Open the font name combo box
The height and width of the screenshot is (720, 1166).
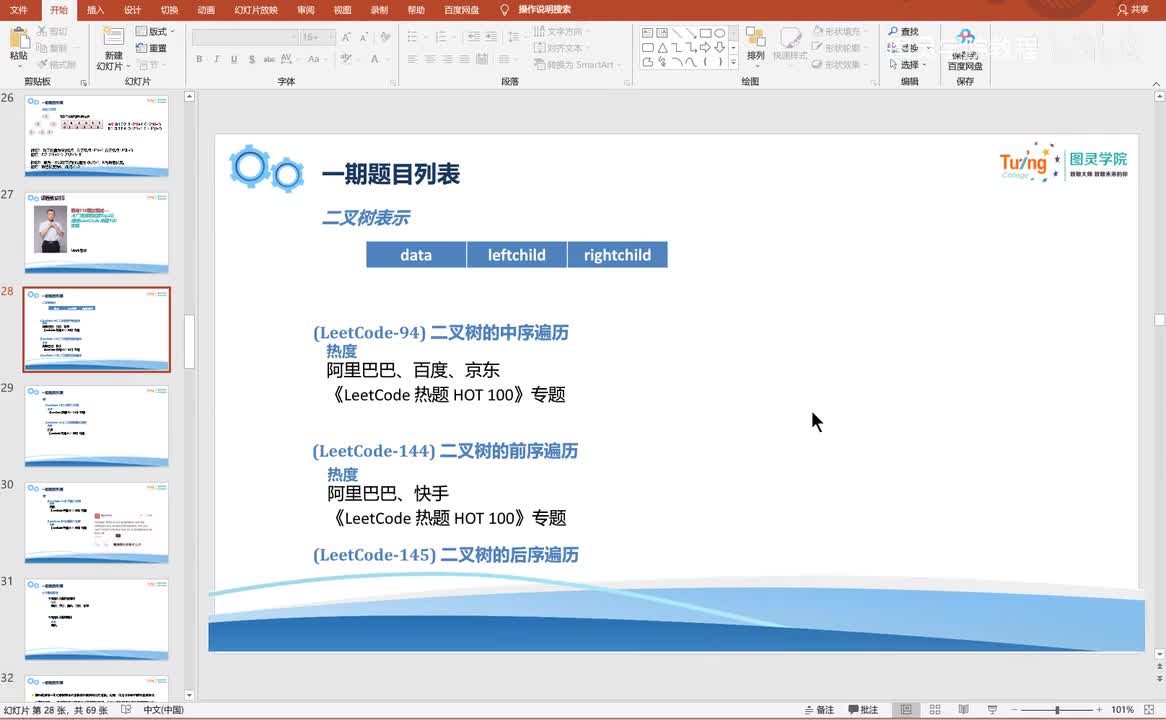point(245,36)
